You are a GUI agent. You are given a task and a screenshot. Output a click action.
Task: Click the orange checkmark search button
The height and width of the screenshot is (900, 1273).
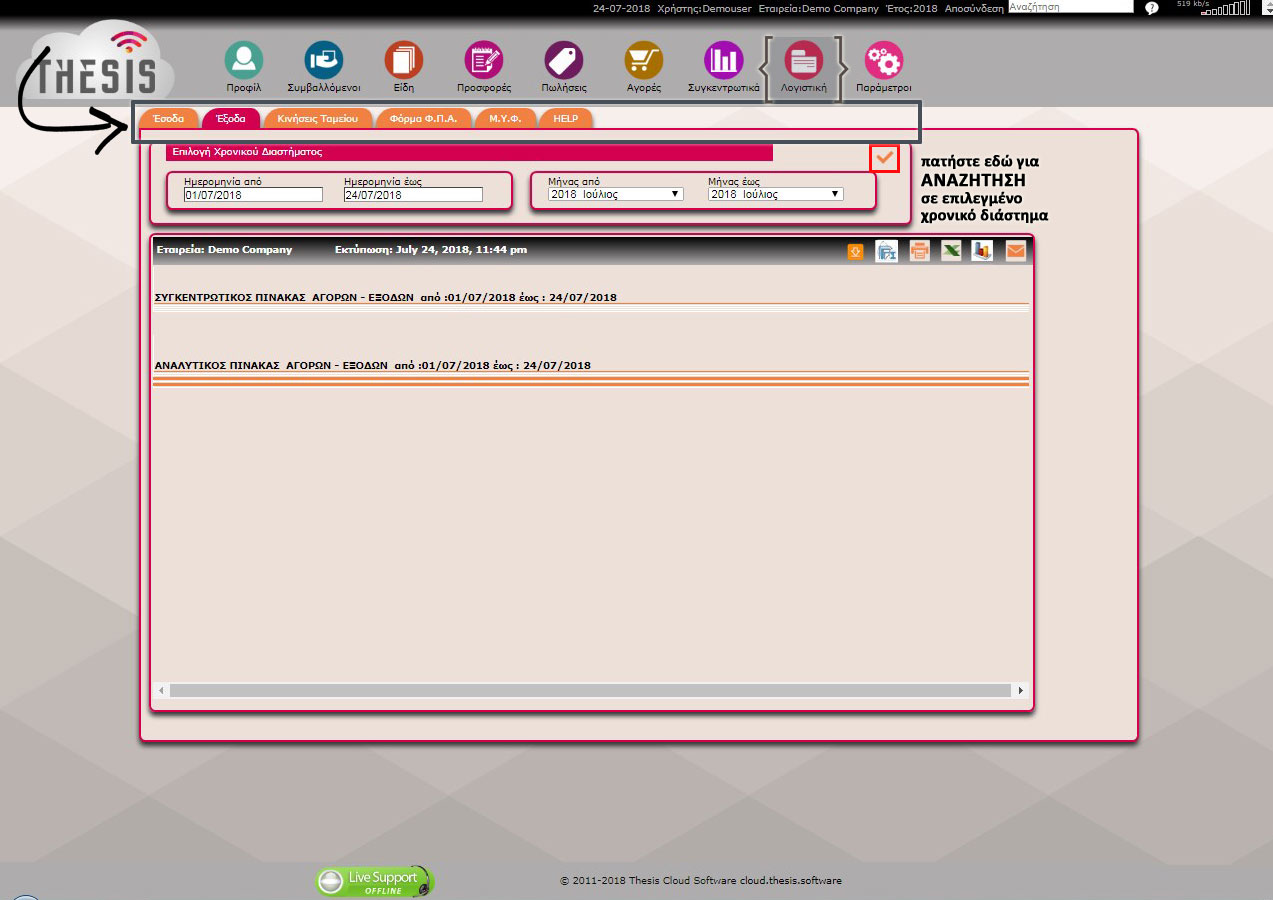tap(884, 158)
